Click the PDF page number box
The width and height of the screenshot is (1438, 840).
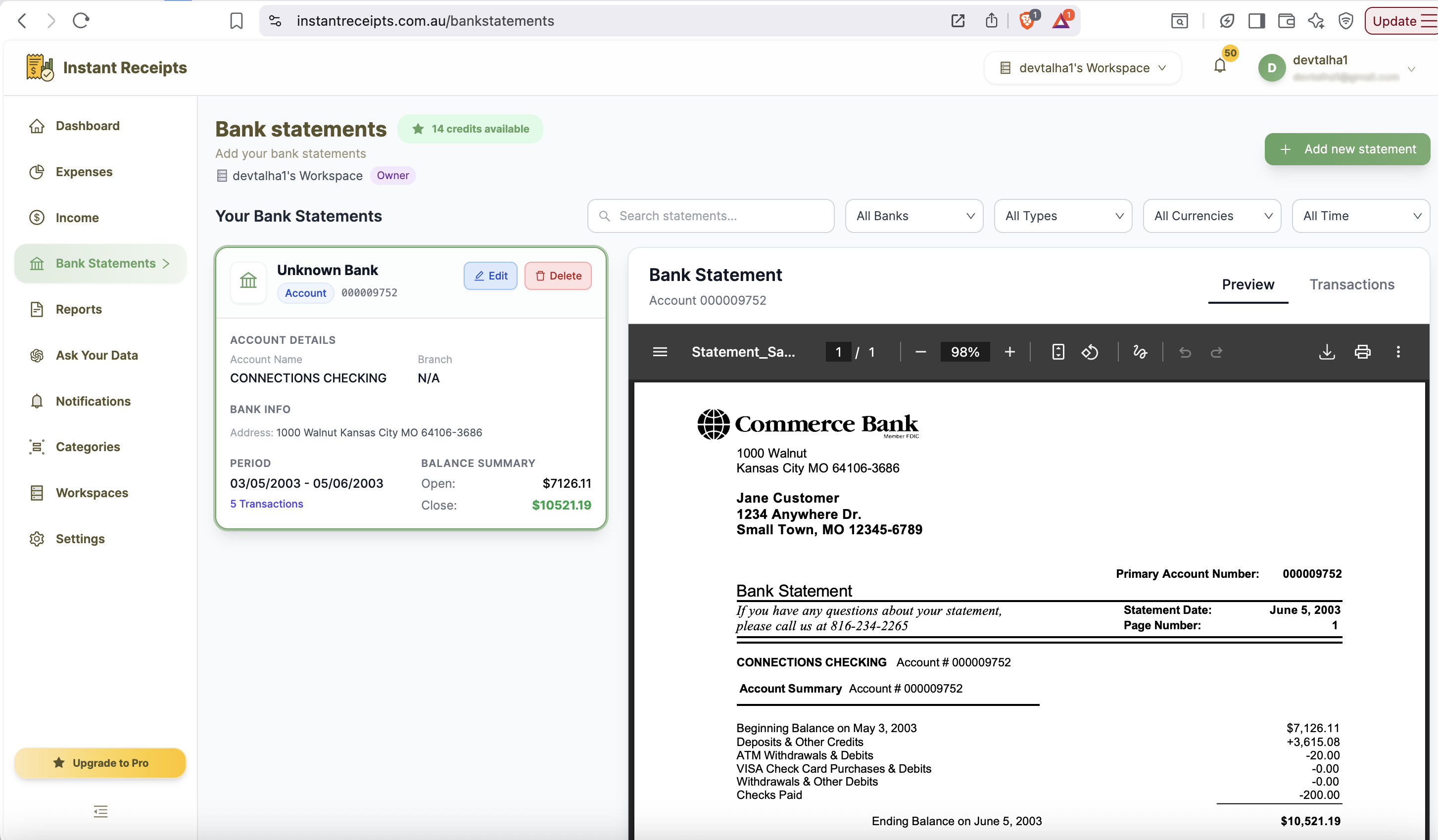(x=838, y=352)
